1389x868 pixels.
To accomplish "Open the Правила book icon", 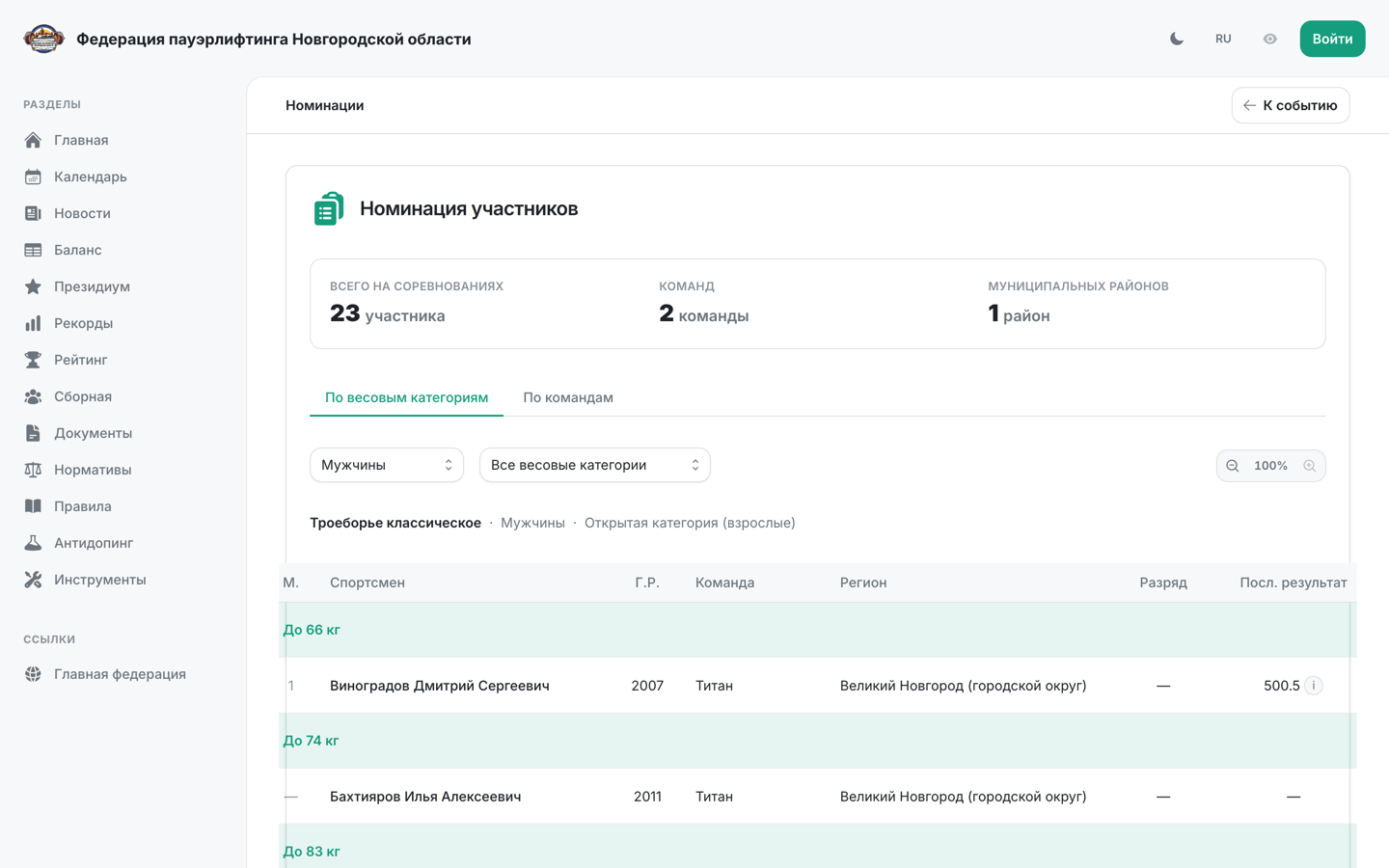I will [x=33, y=506].
